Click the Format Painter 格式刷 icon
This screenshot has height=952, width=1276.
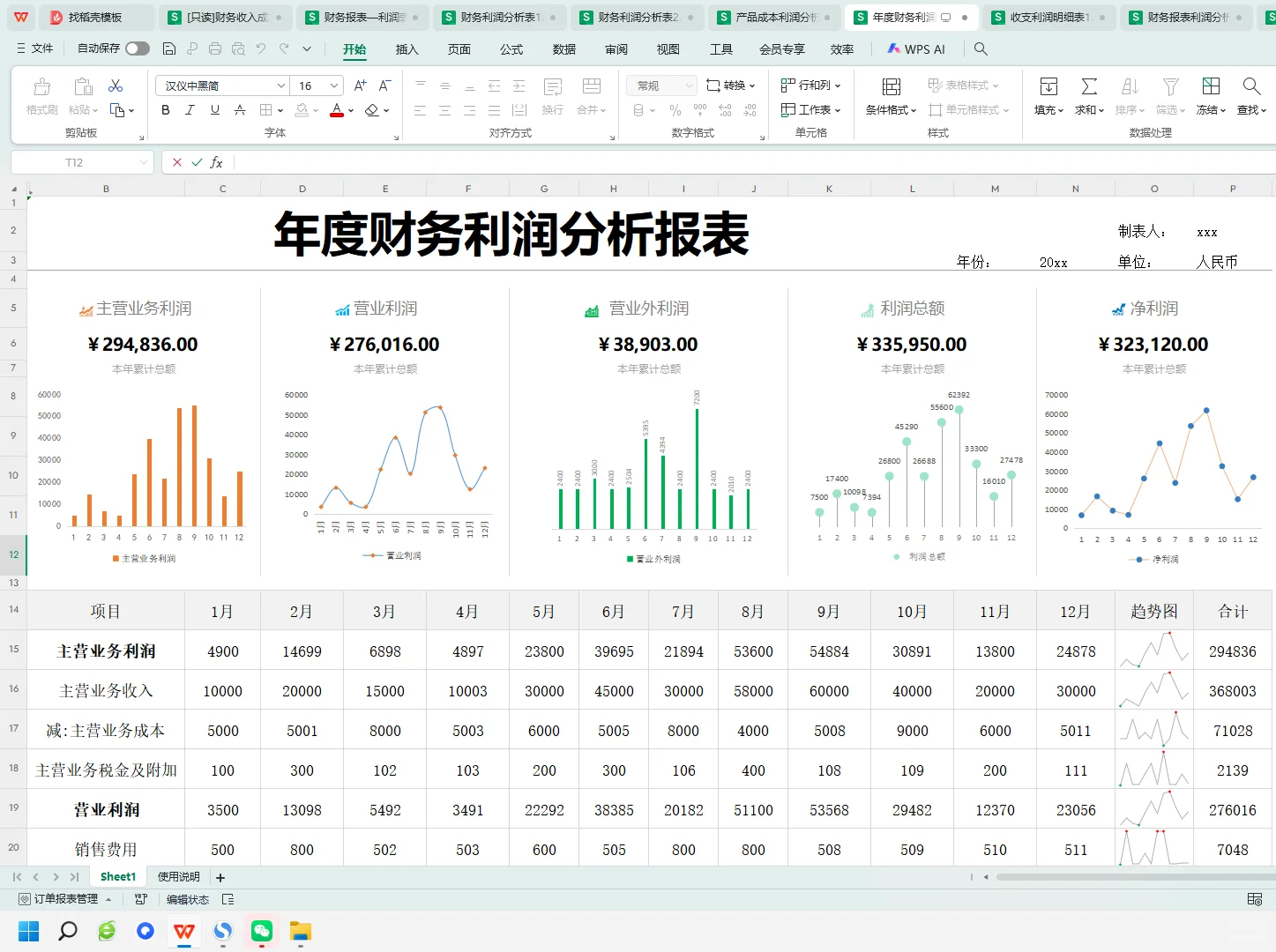click(x=41, y=86)
